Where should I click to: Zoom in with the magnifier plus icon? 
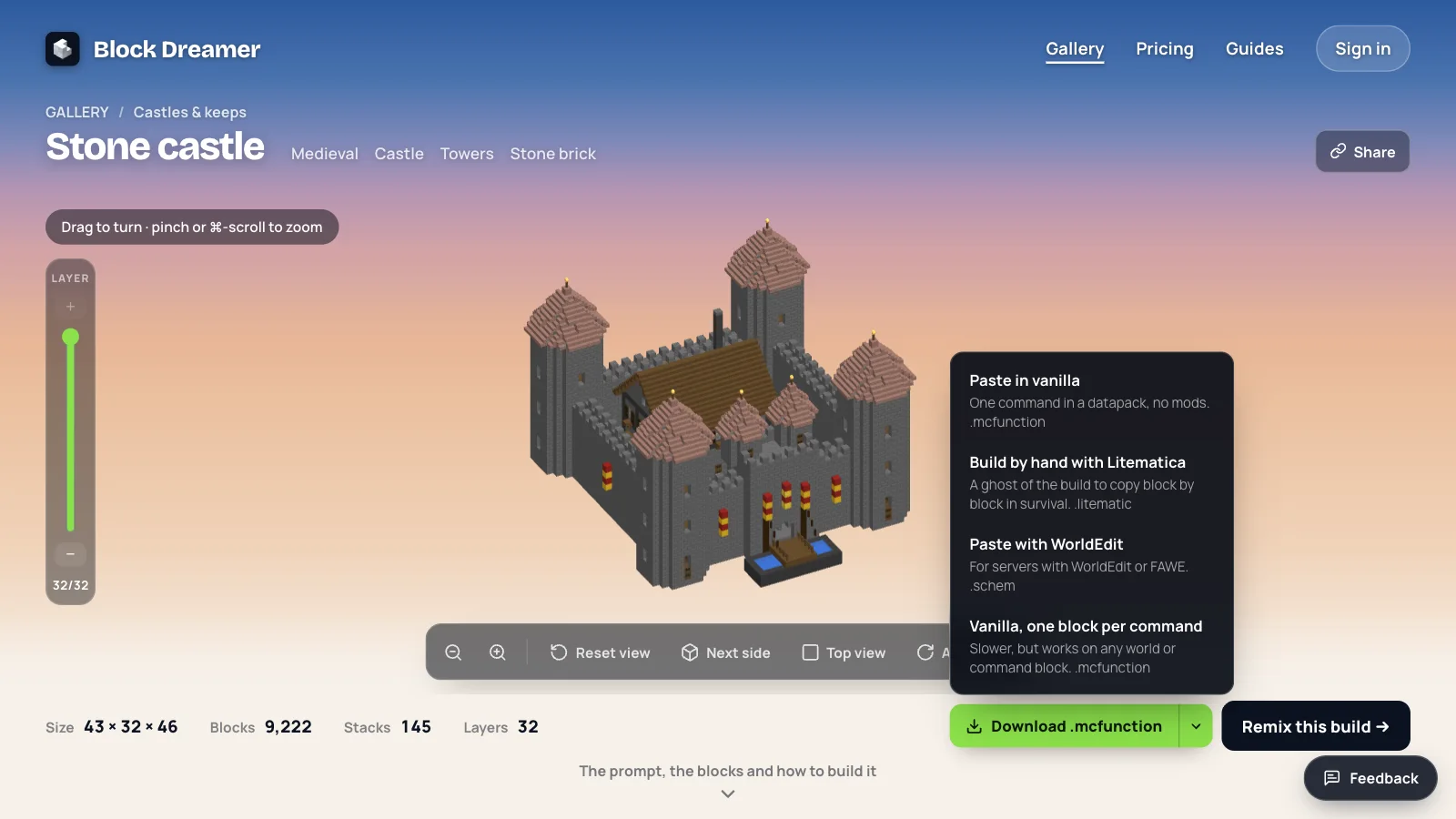point(498,652)
